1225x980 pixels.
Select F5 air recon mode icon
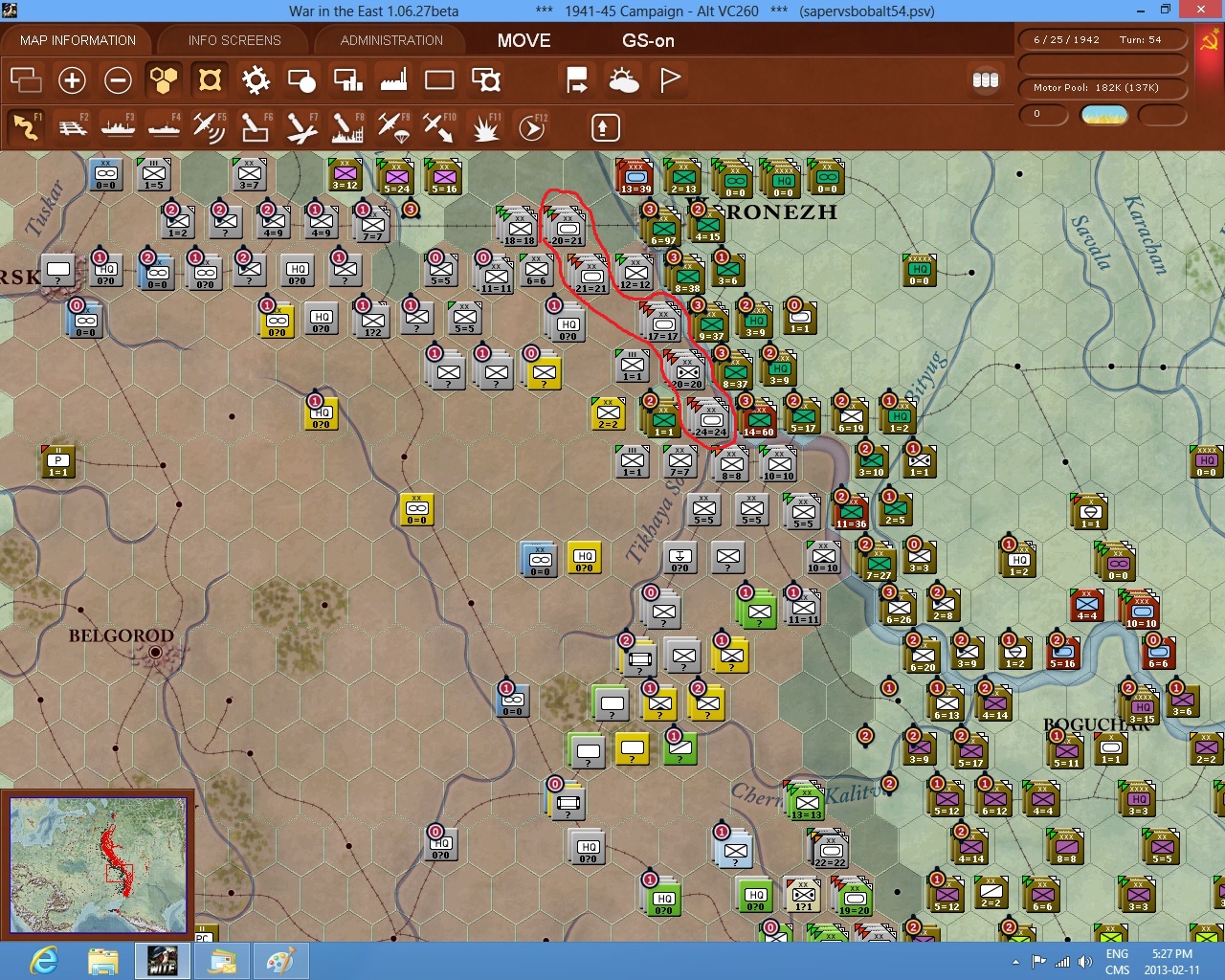(210, 126)
